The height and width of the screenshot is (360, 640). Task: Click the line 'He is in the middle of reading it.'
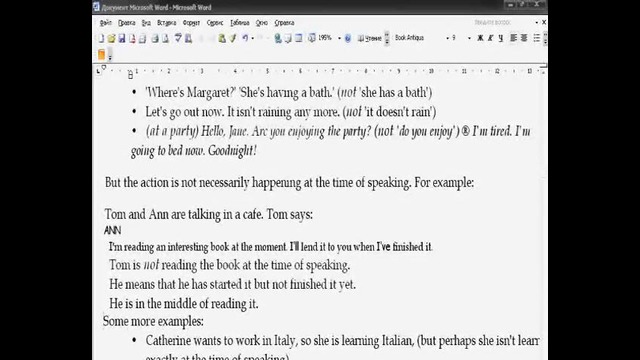coord(184,304)
